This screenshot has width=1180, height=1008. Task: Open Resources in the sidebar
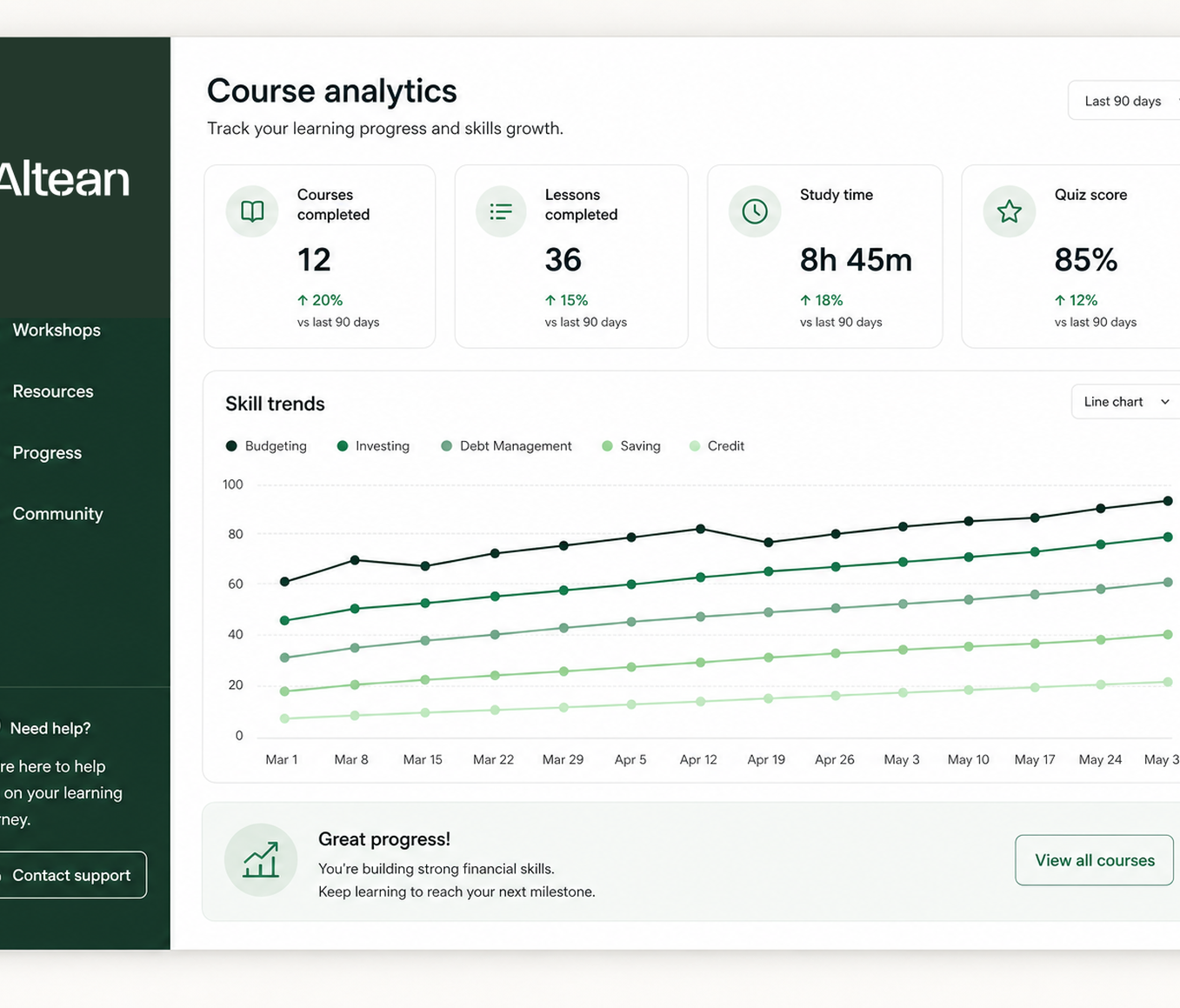53,391
